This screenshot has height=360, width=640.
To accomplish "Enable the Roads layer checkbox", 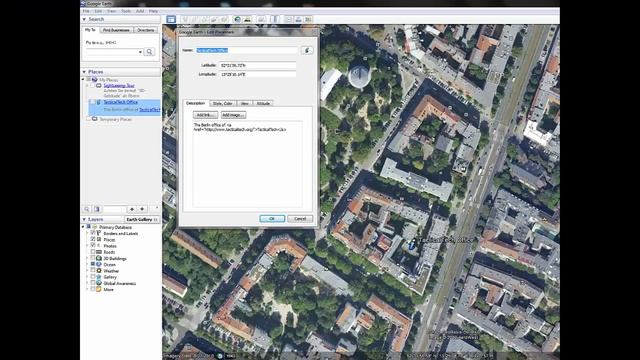I will 93,252.
